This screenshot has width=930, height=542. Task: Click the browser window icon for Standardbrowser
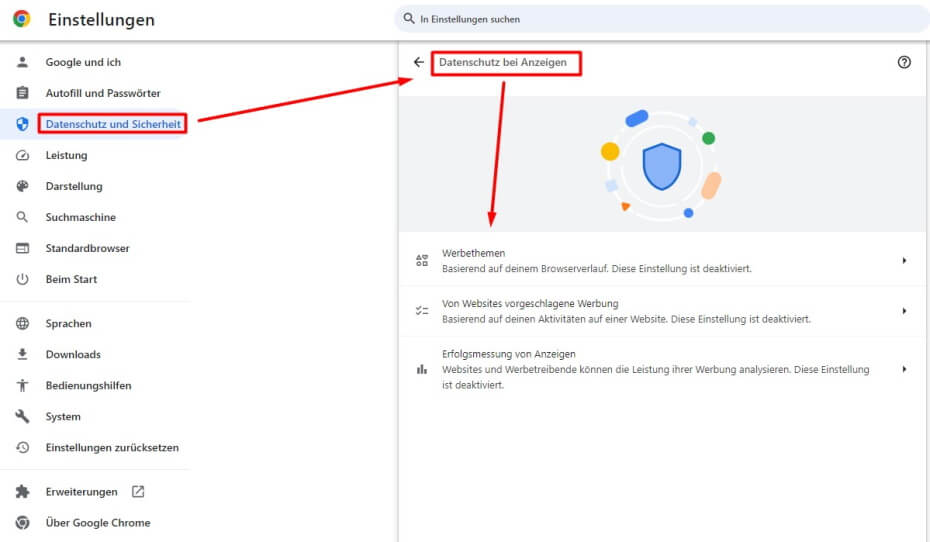click(x=22, y=248)
